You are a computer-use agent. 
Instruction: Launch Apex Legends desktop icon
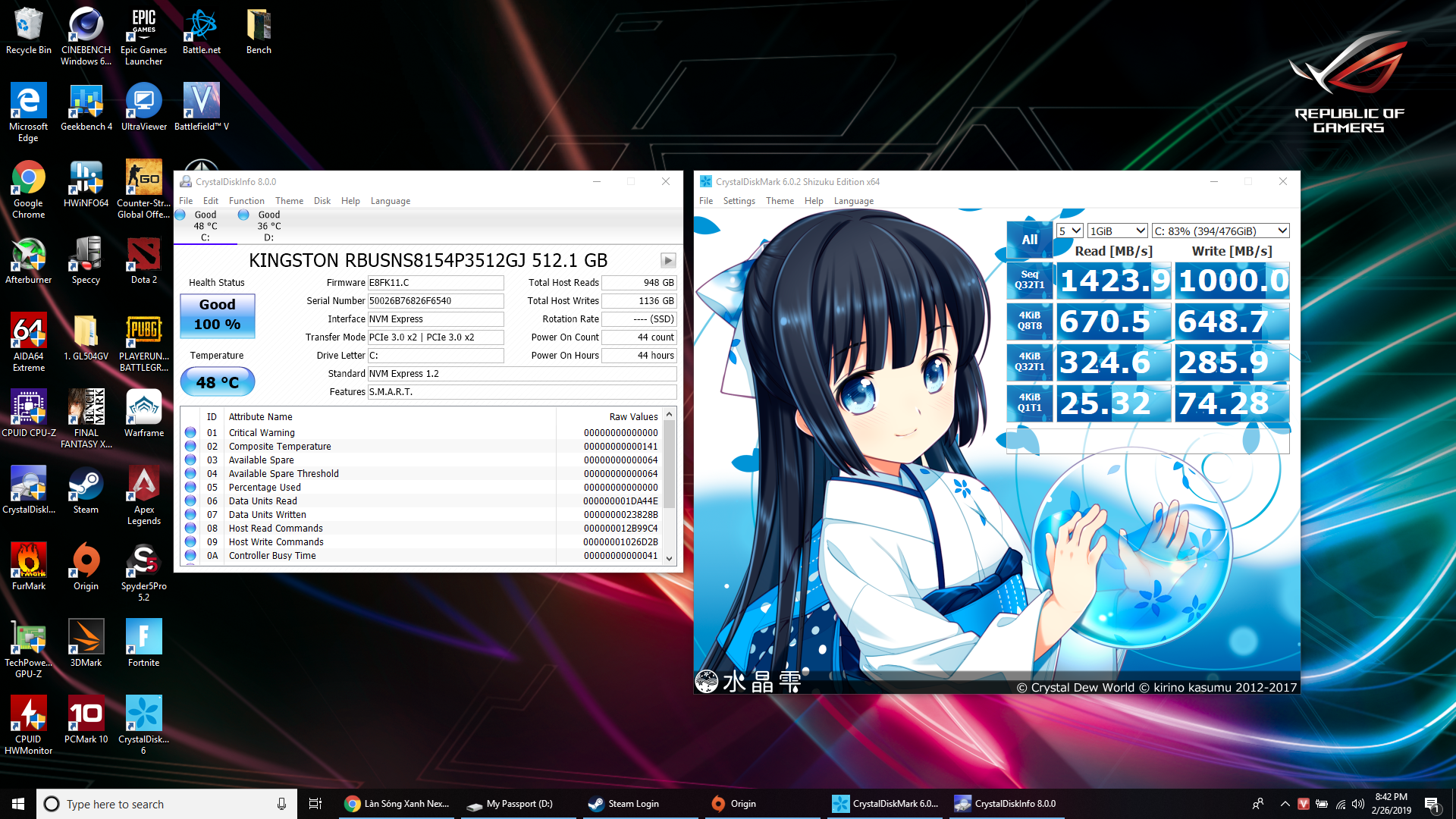[143, 495]
